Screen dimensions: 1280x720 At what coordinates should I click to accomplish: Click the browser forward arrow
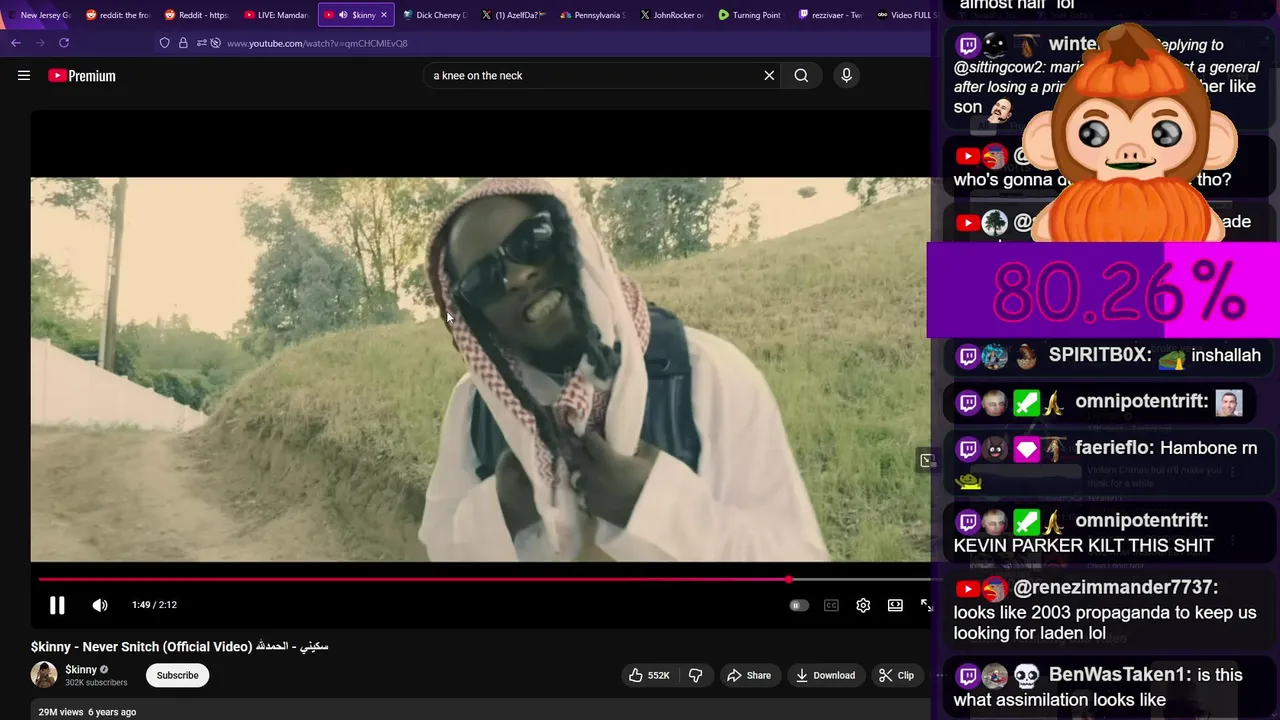pyautogui.click(x=40, y=43)
